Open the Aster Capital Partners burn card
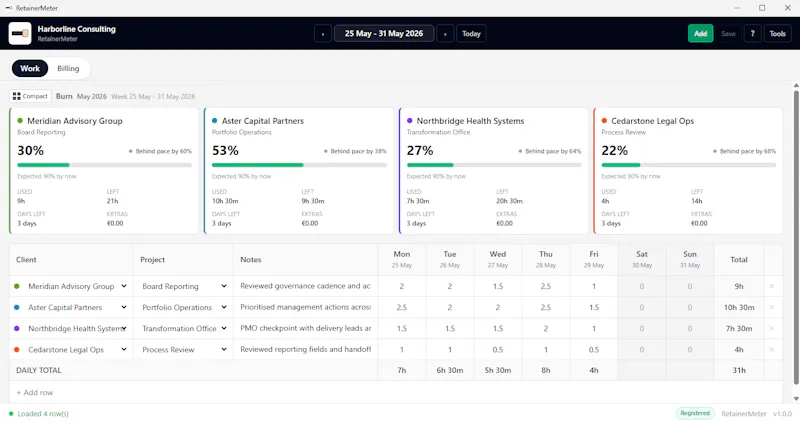The width and height of the screenshot is (800, 423). 298,171
